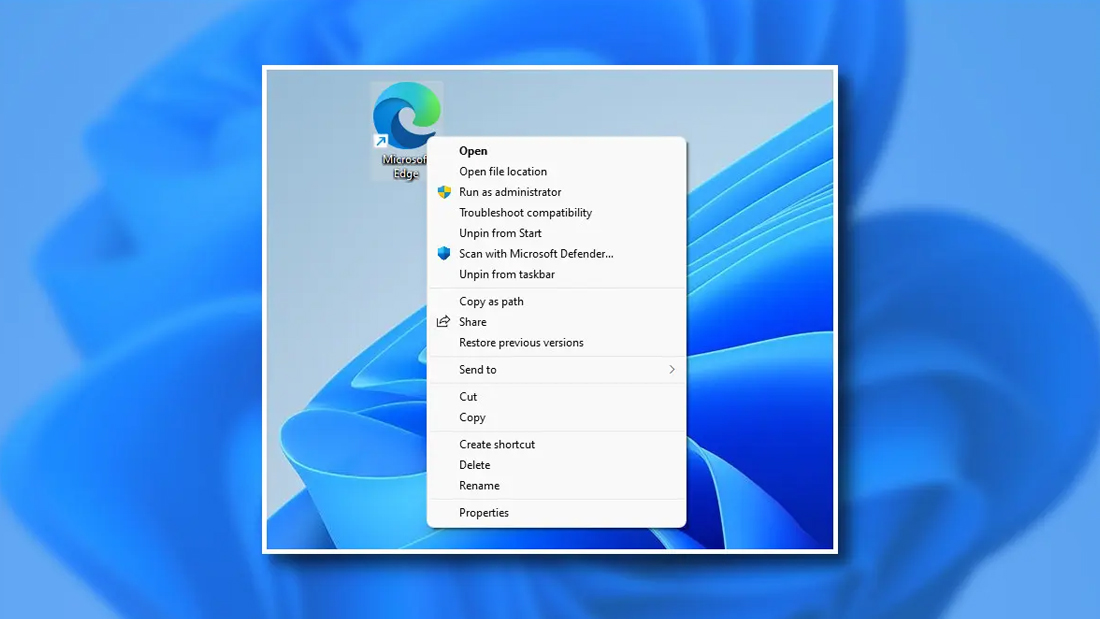Select Troubleshoot compatibility

point(556,213)
